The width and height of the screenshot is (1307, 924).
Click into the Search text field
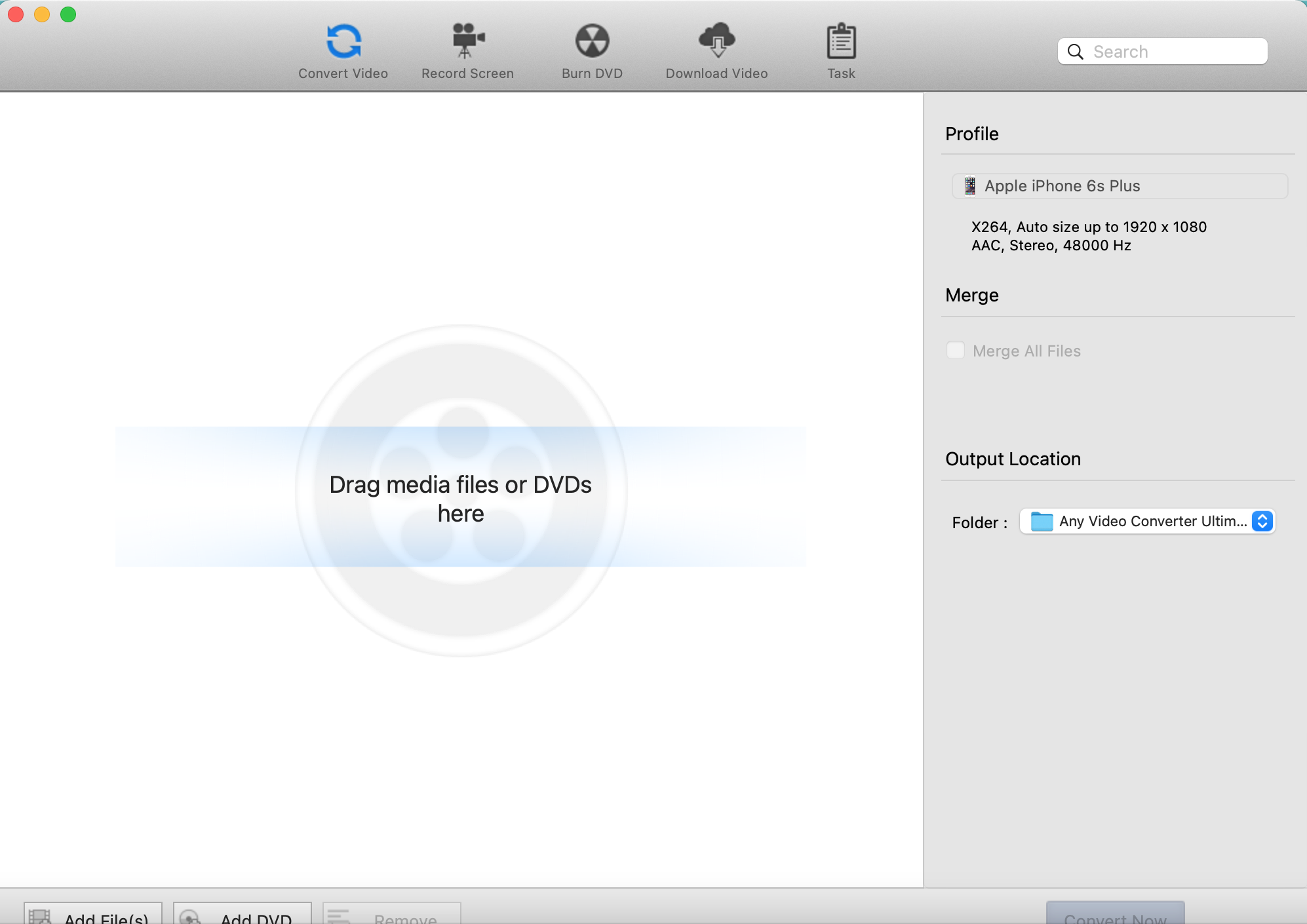tap(1173, 52)
